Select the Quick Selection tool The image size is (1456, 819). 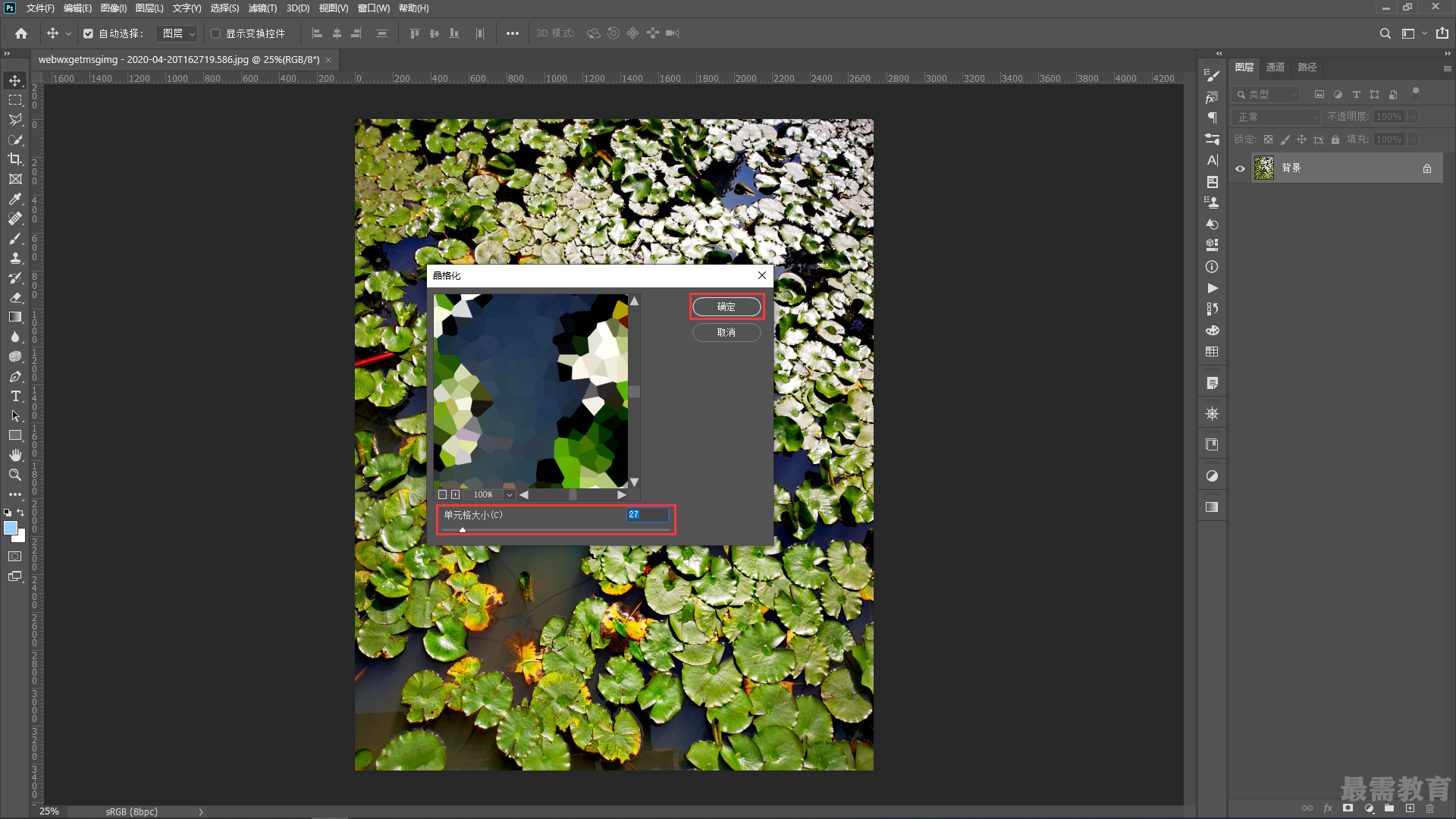[x=15, y=140]
